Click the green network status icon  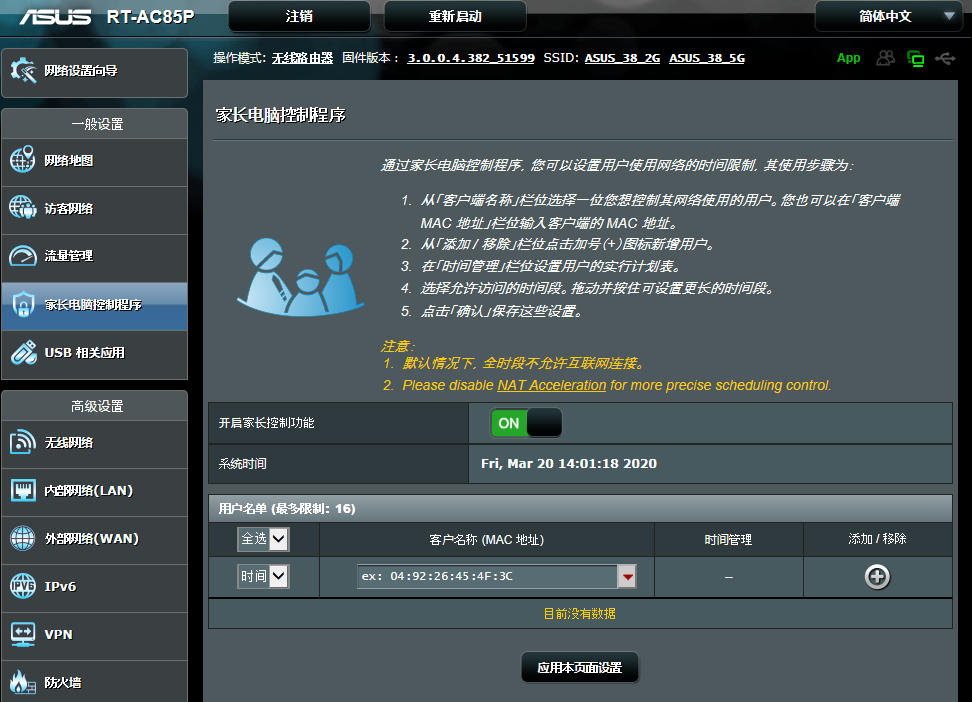[916, 59]
